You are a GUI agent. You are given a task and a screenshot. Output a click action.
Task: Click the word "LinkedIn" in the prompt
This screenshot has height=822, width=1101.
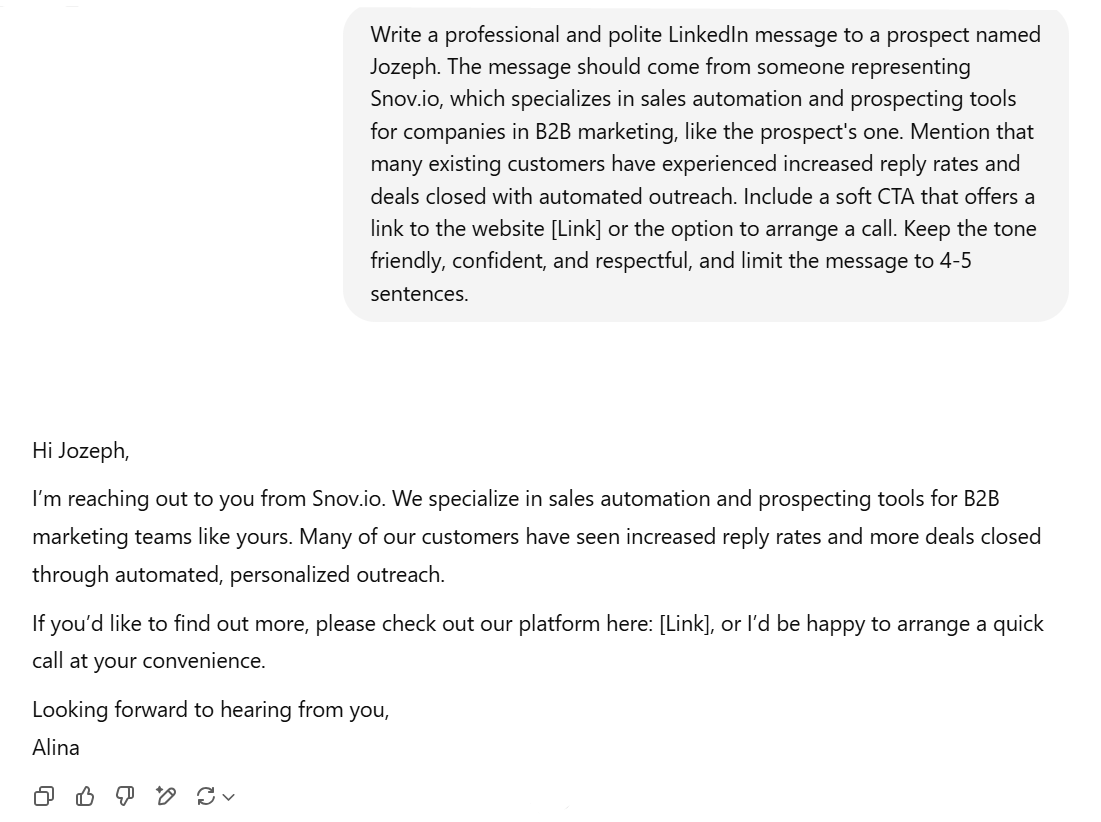click(708, 34)
